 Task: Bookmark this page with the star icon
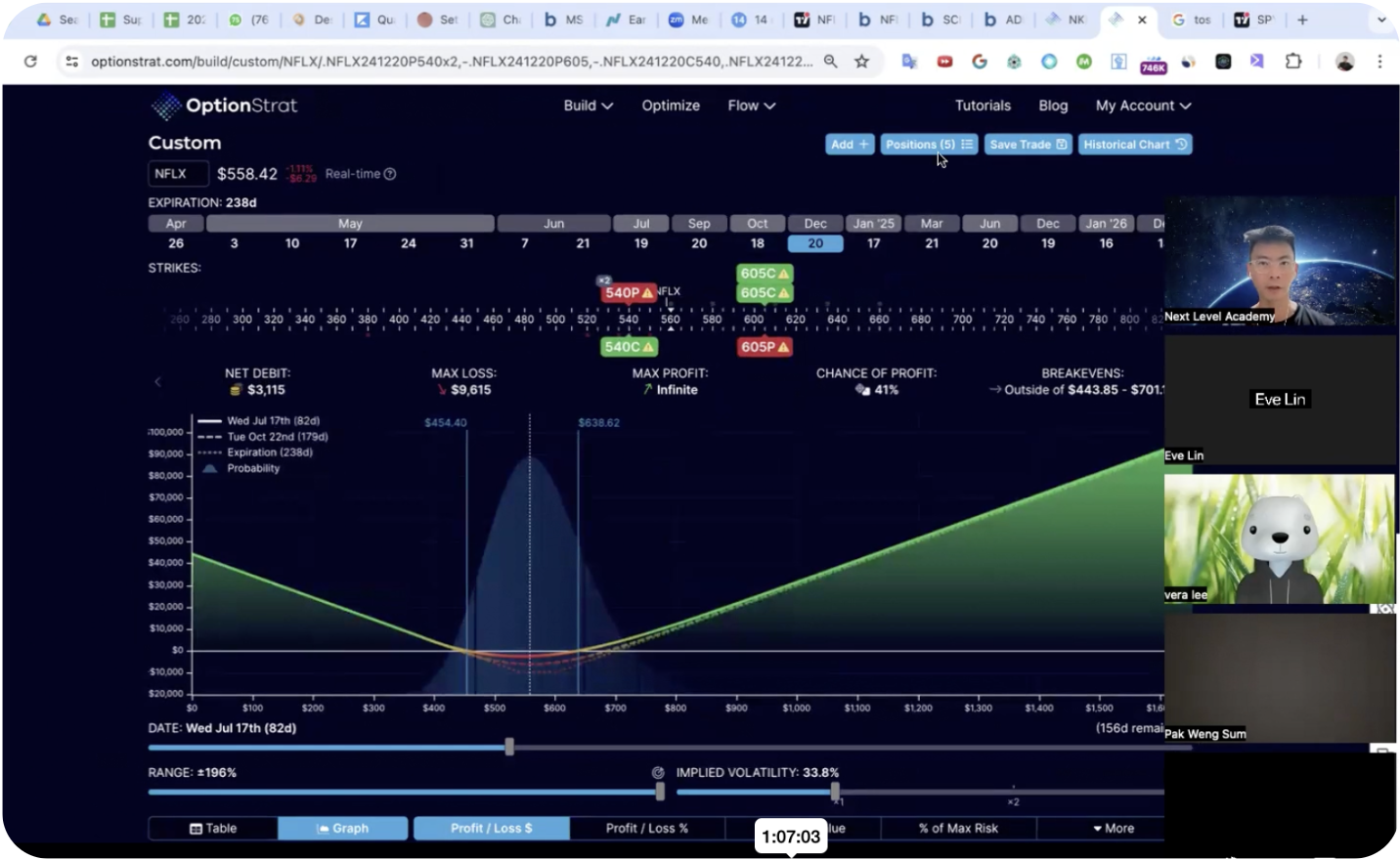pyautogui.click(x=861, y=61)
